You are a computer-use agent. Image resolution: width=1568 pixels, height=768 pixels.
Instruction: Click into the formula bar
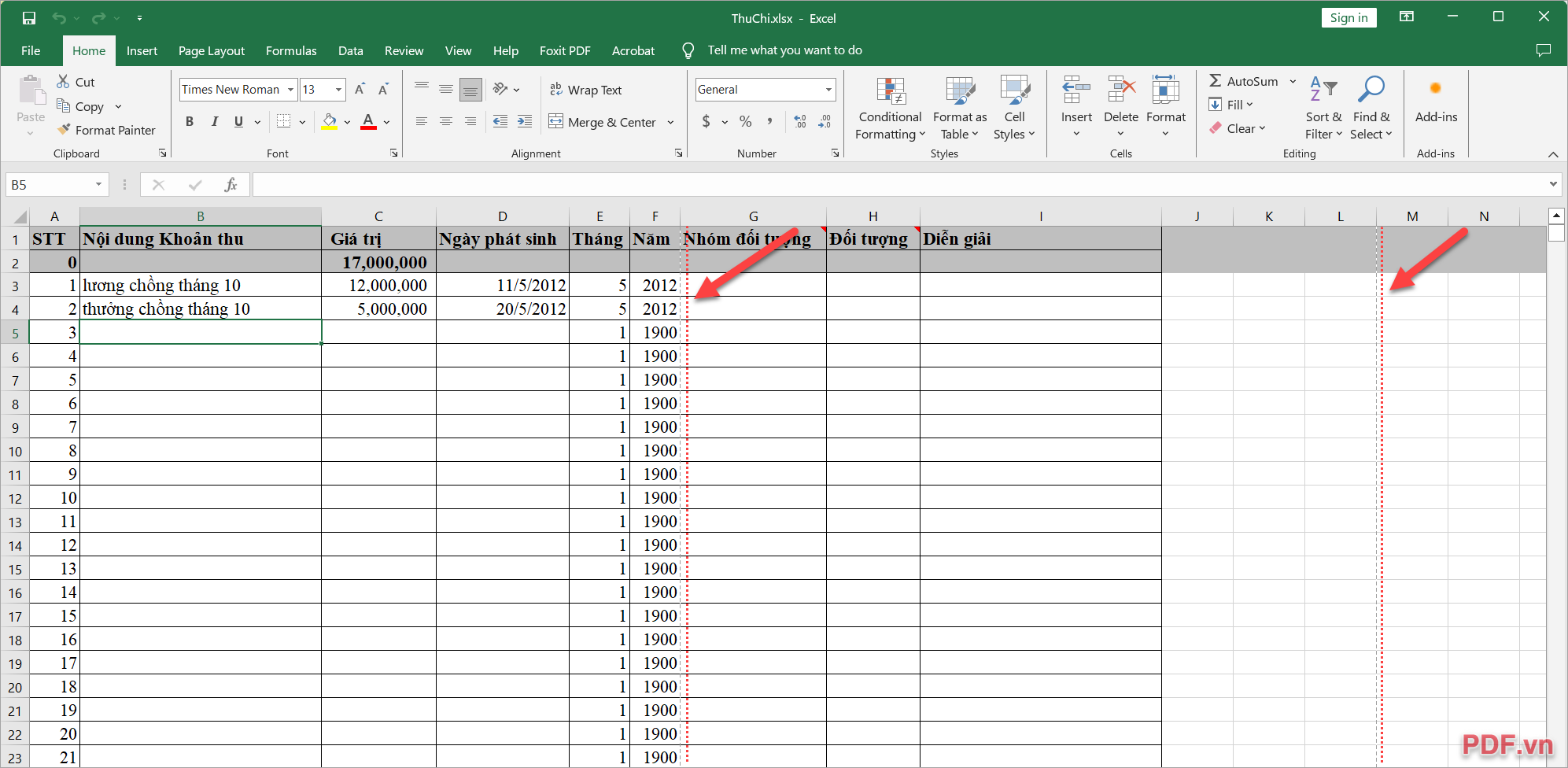[x=898, y=185]
